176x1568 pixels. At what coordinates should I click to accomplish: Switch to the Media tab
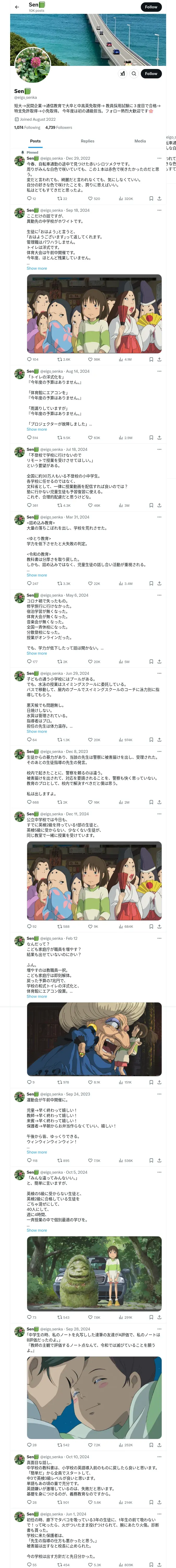pyautogui.click(x=139, y=141)
